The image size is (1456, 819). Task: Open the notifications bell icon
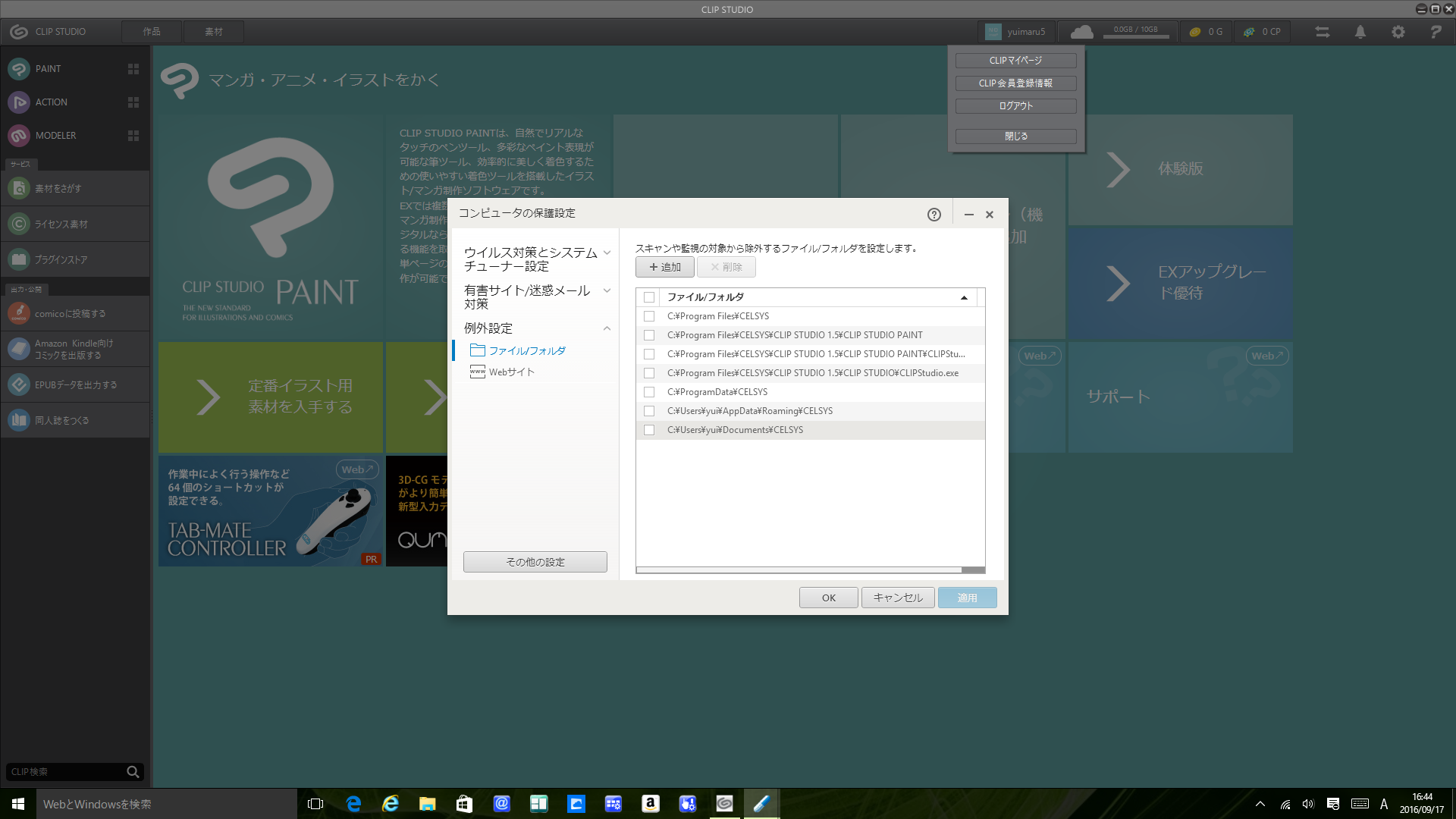1360,32
